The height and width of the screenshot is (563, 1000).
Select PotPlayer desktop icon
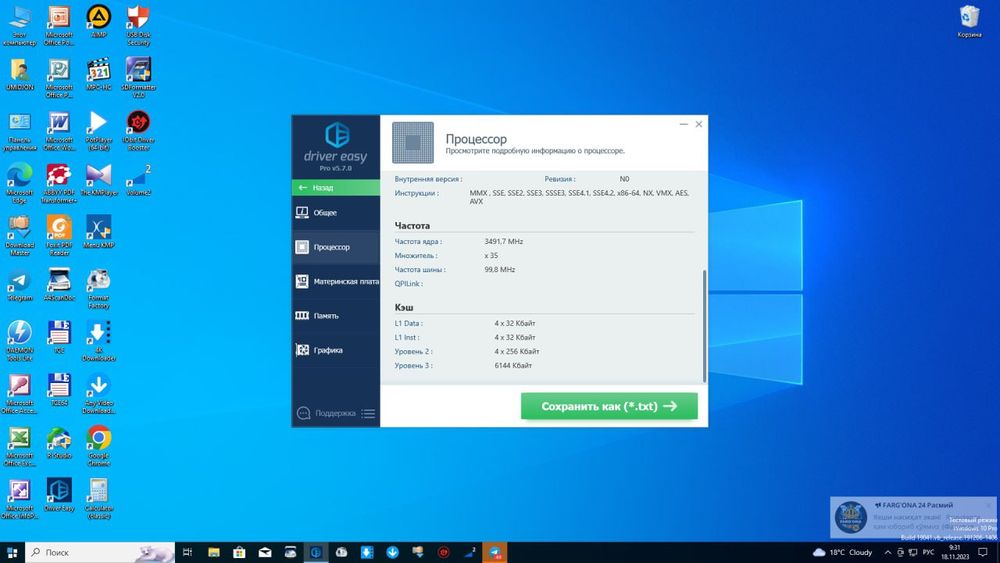coord(98,130)
